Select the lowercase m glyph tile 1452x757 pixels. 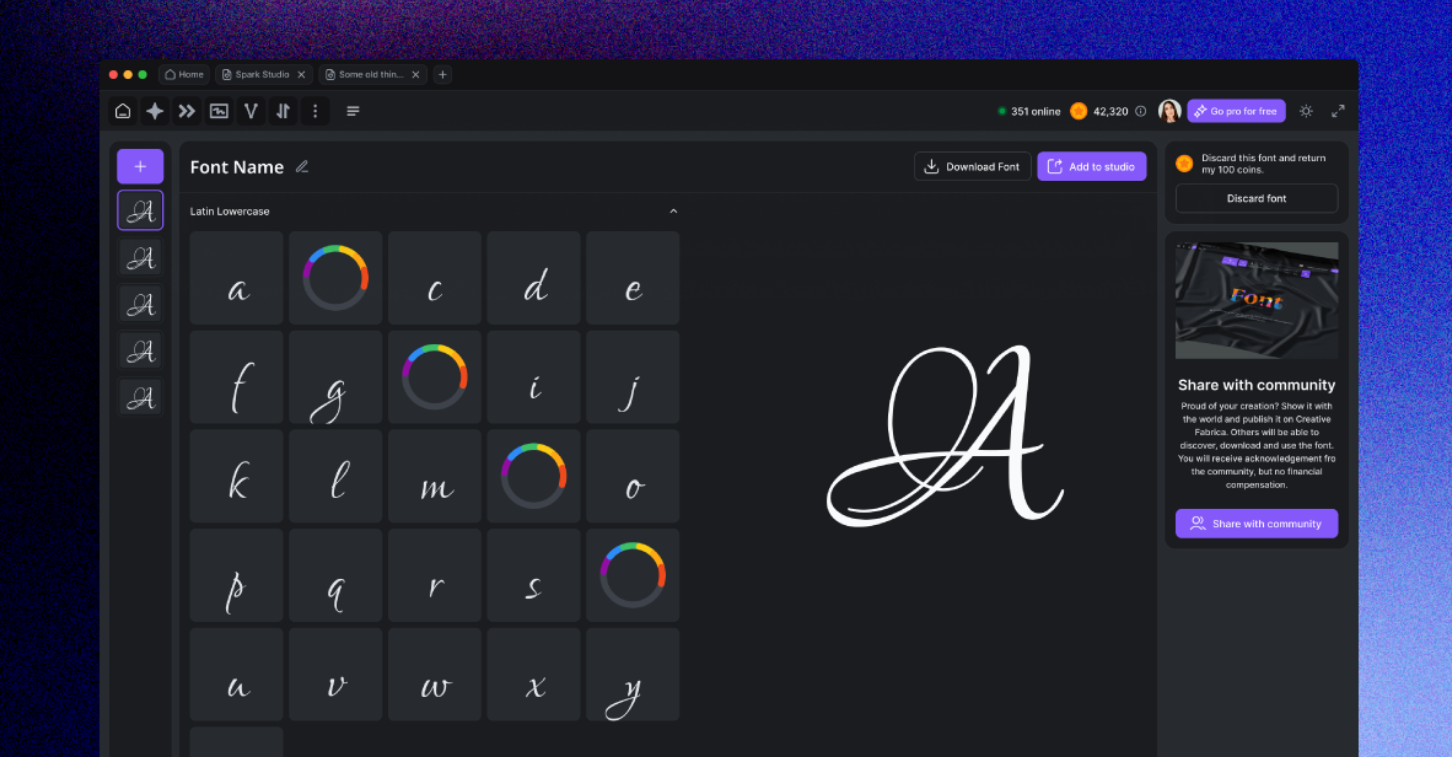click(435, 476)
